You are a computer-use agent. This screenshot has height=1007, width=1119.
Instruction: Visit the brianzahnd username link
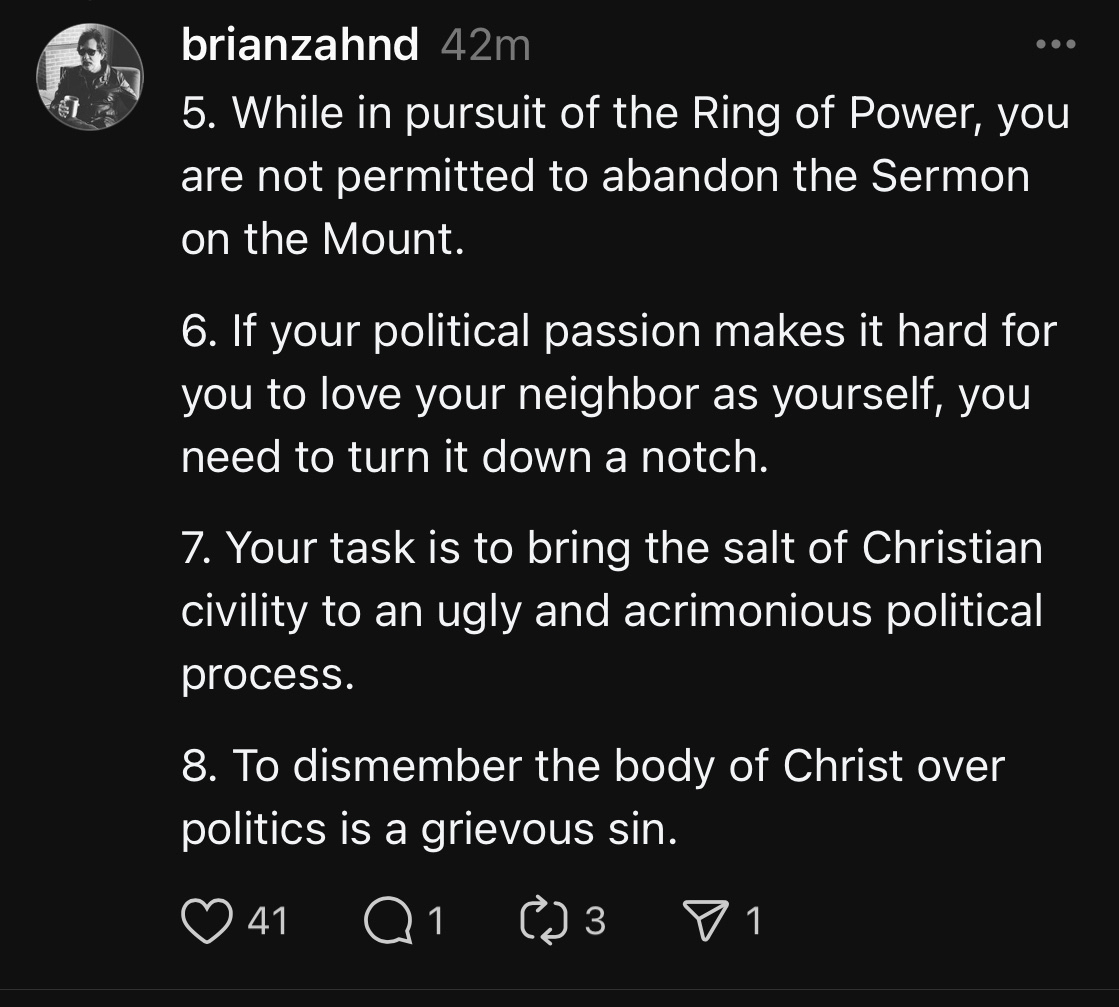(300, 45)
